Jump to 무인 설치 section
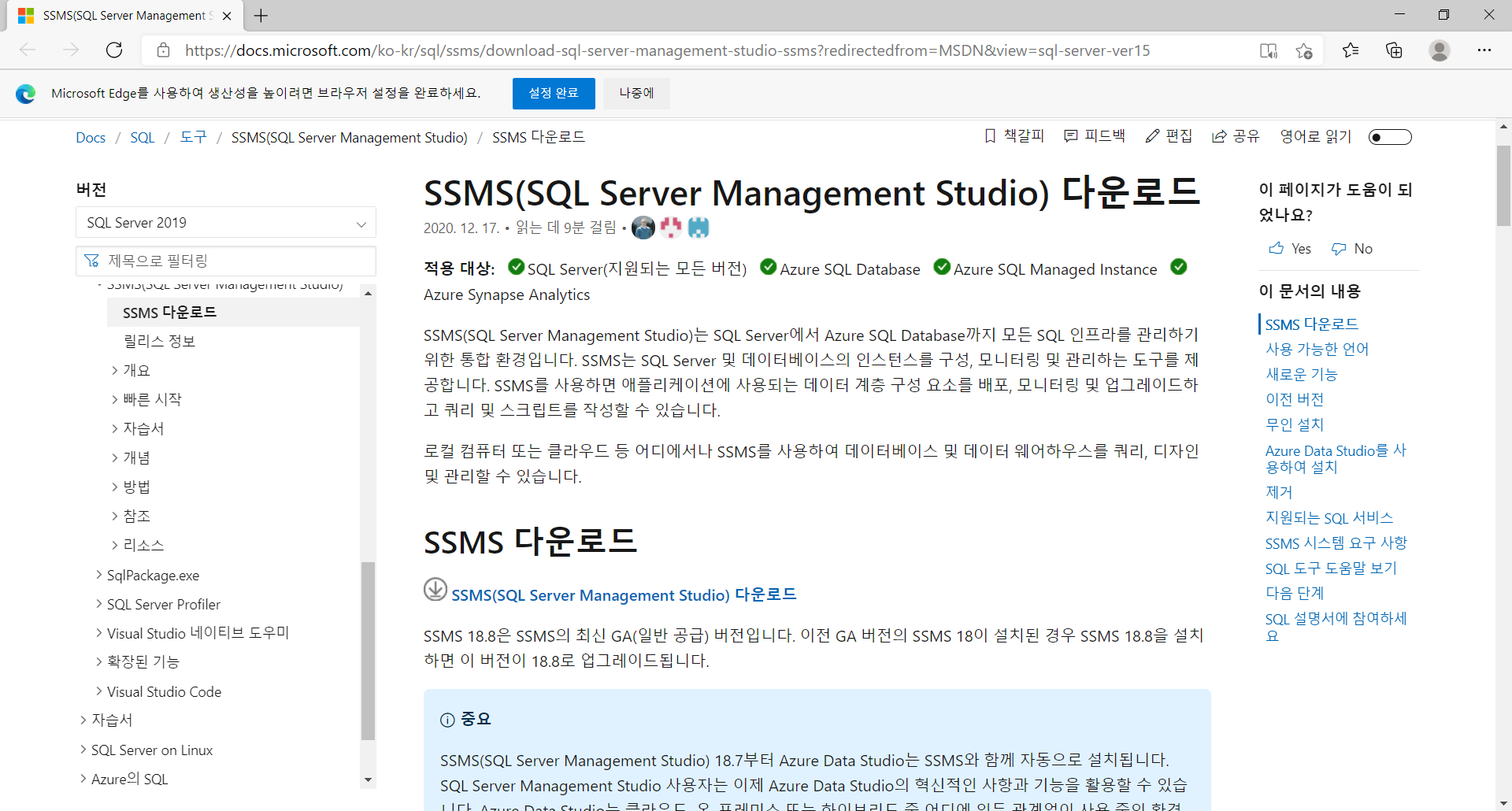 pos(1295,424)
